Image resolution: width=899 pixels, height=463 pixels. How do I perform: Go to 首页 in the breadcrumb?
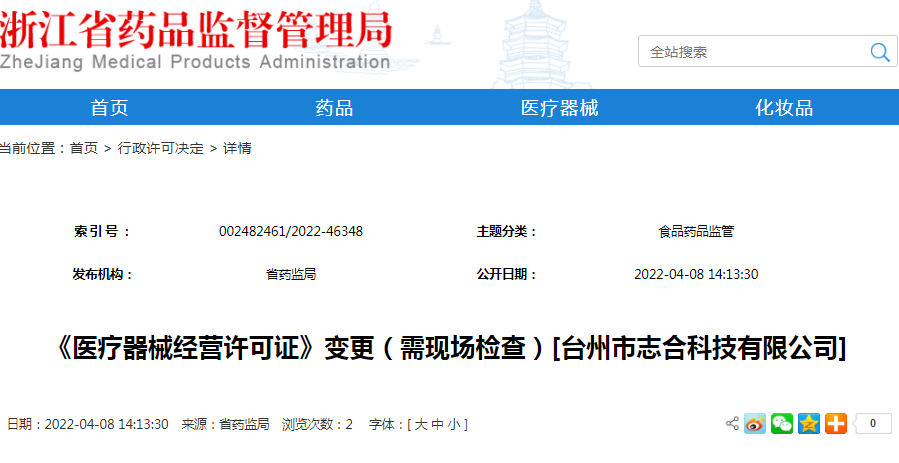click(84, 148)
